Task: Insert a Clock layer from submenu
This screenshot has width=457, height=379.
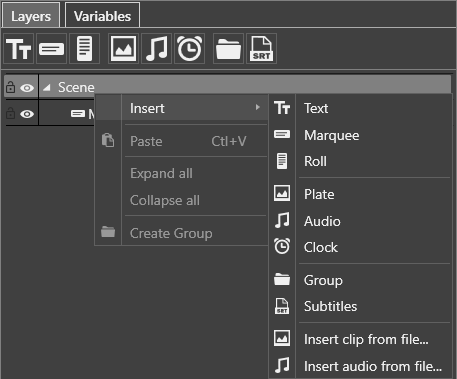Action: coord(361,247)
